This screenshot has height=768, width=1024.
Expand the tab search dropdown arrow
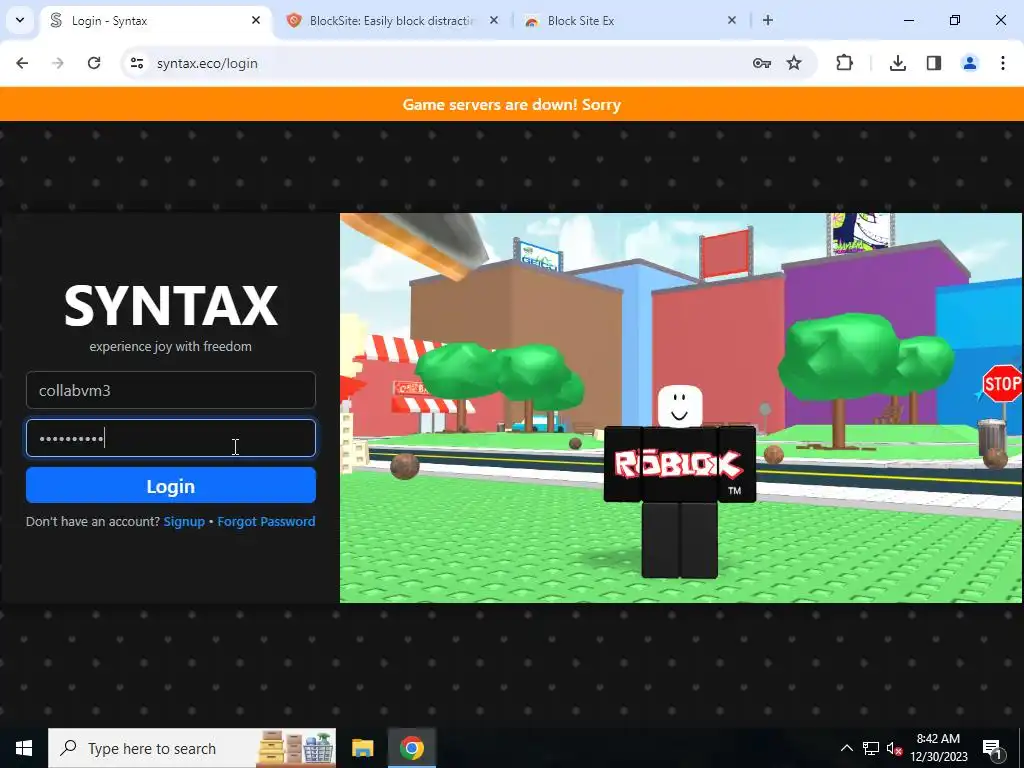tap(20, 20)
